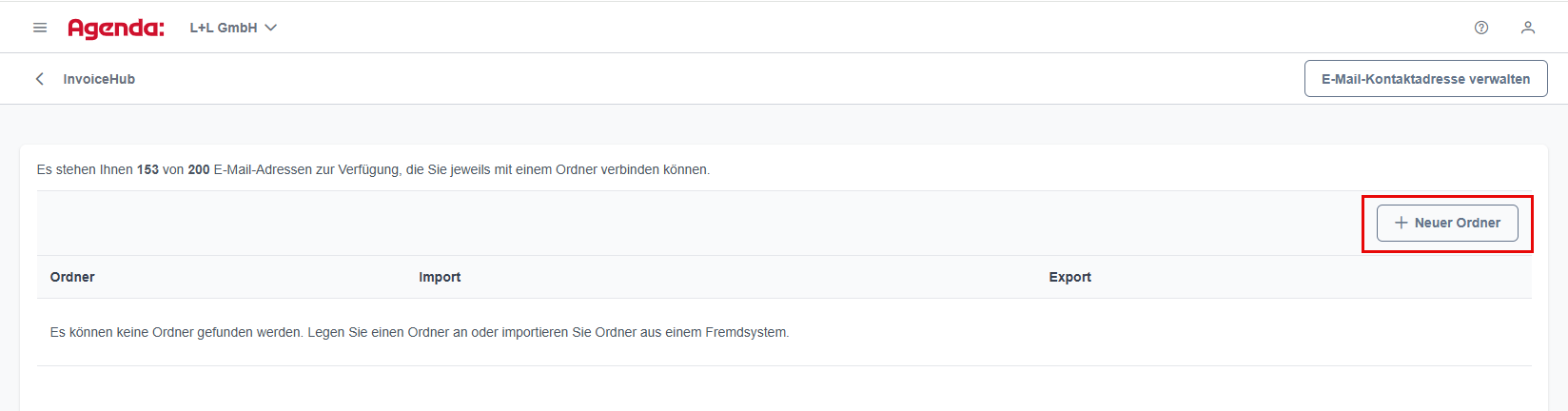
Task: Click the empty folders message row
Action: 784,332
